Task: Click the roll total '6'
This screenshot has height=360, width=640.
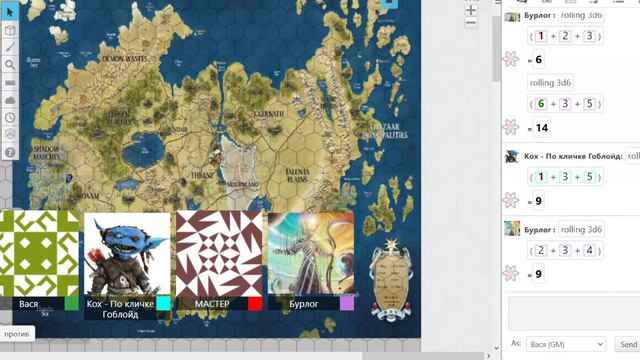Action: [x=538, y=60]
